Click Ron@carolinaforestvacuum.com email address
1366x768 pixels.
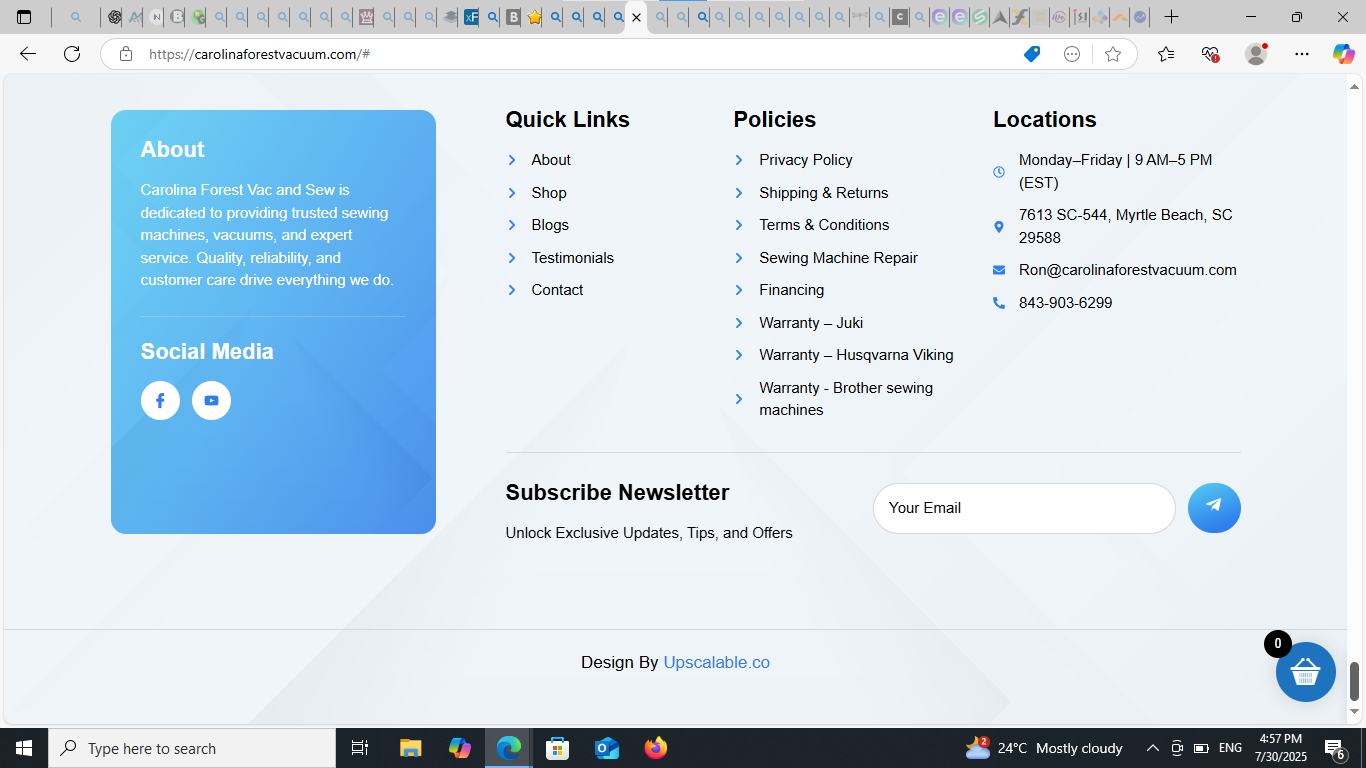1127,270
